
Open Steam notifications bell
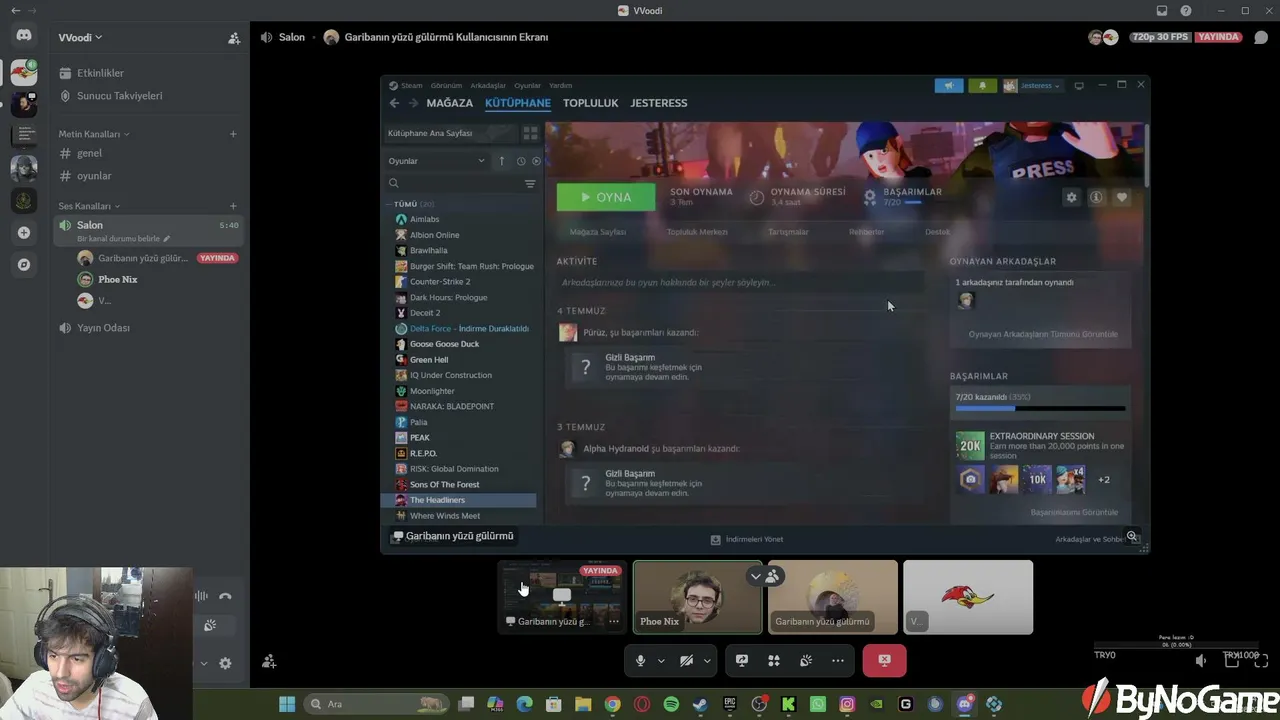(x=981, y=86)
